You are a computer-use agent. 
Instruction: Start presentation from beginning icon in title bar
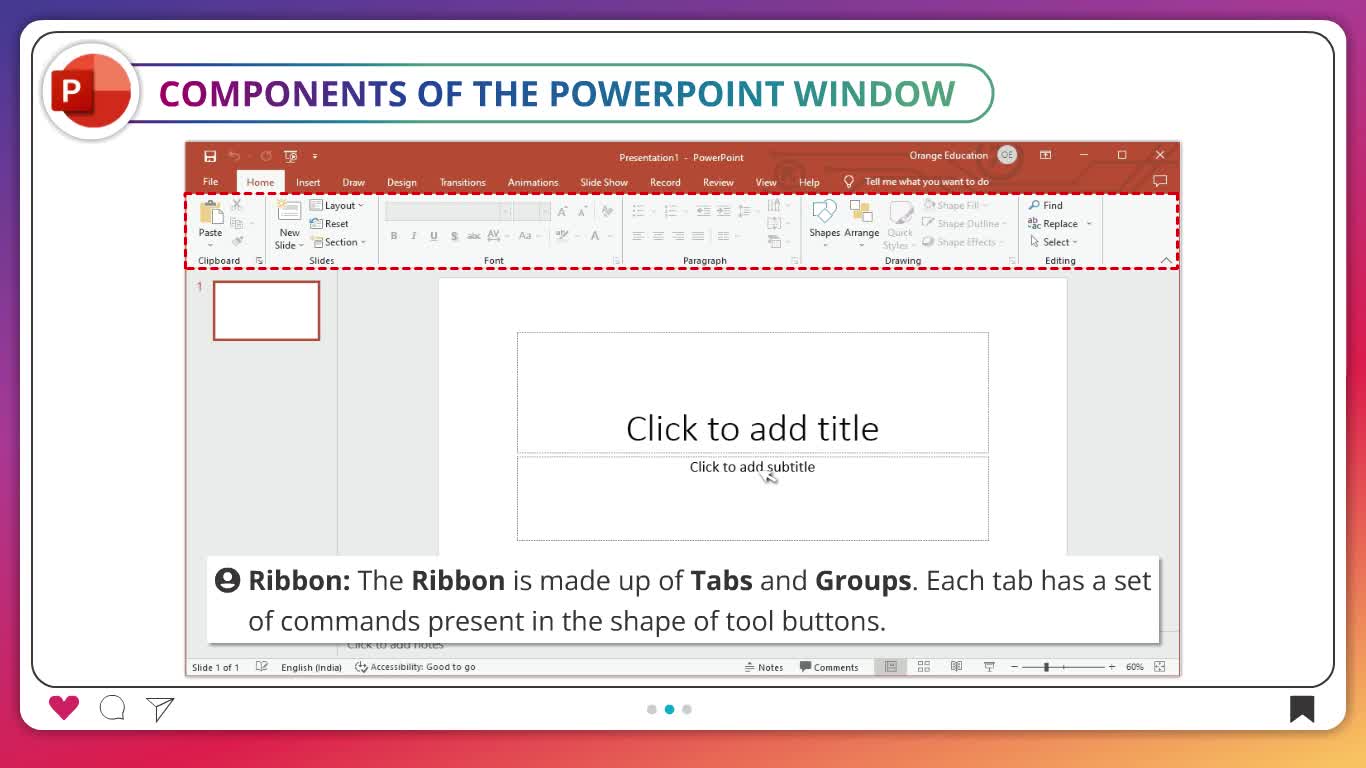[x=291, y=156]
